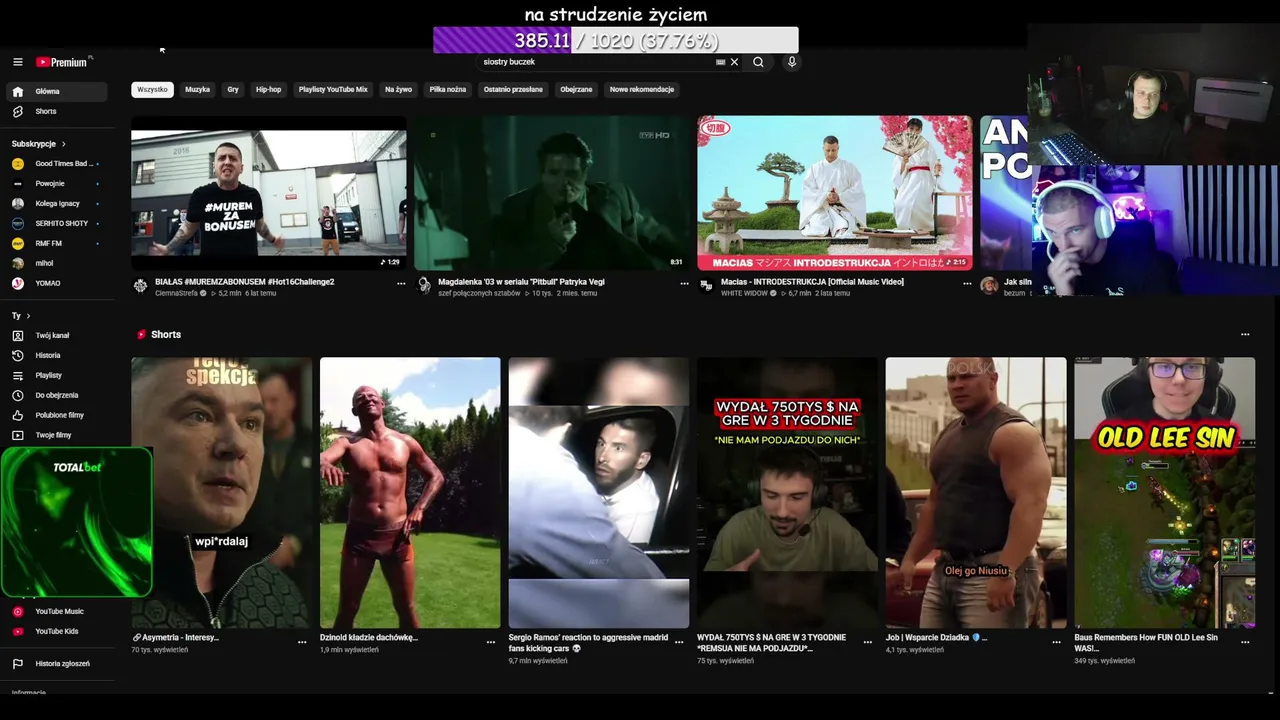Open Twój kanał in sidebar
This screenshot has width=1280, height=720.
pos(55,335)
